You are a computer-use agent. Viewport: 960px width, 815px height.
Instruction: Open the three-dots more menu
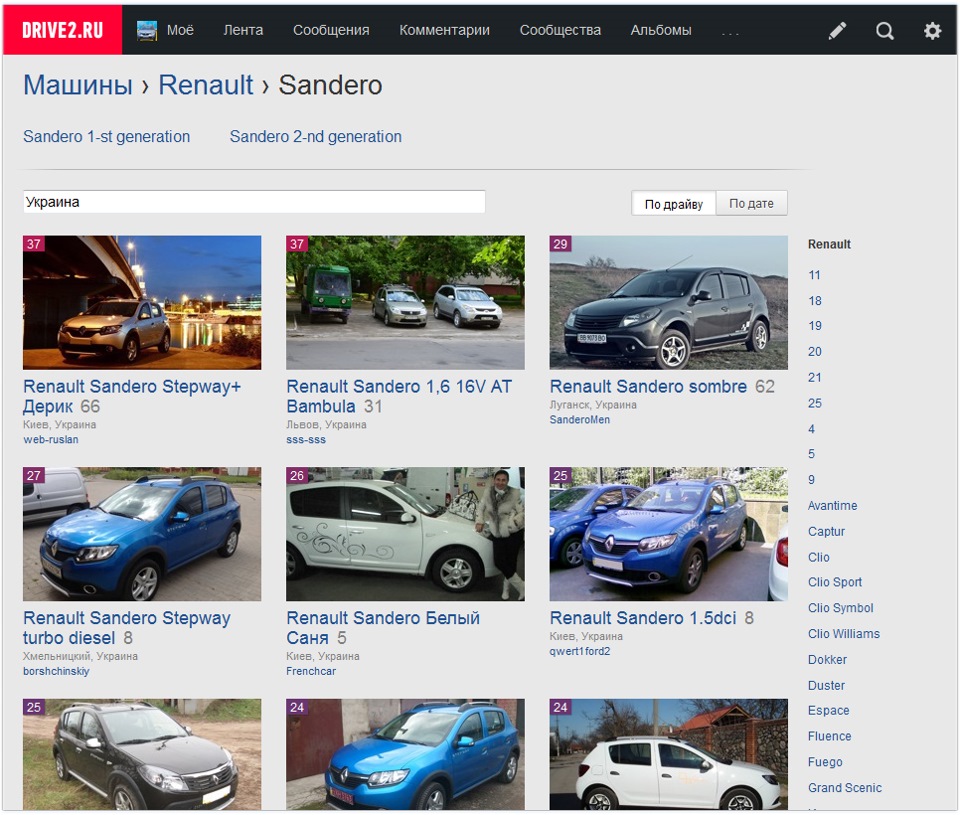pyautogui.click(x=730, y=33)
